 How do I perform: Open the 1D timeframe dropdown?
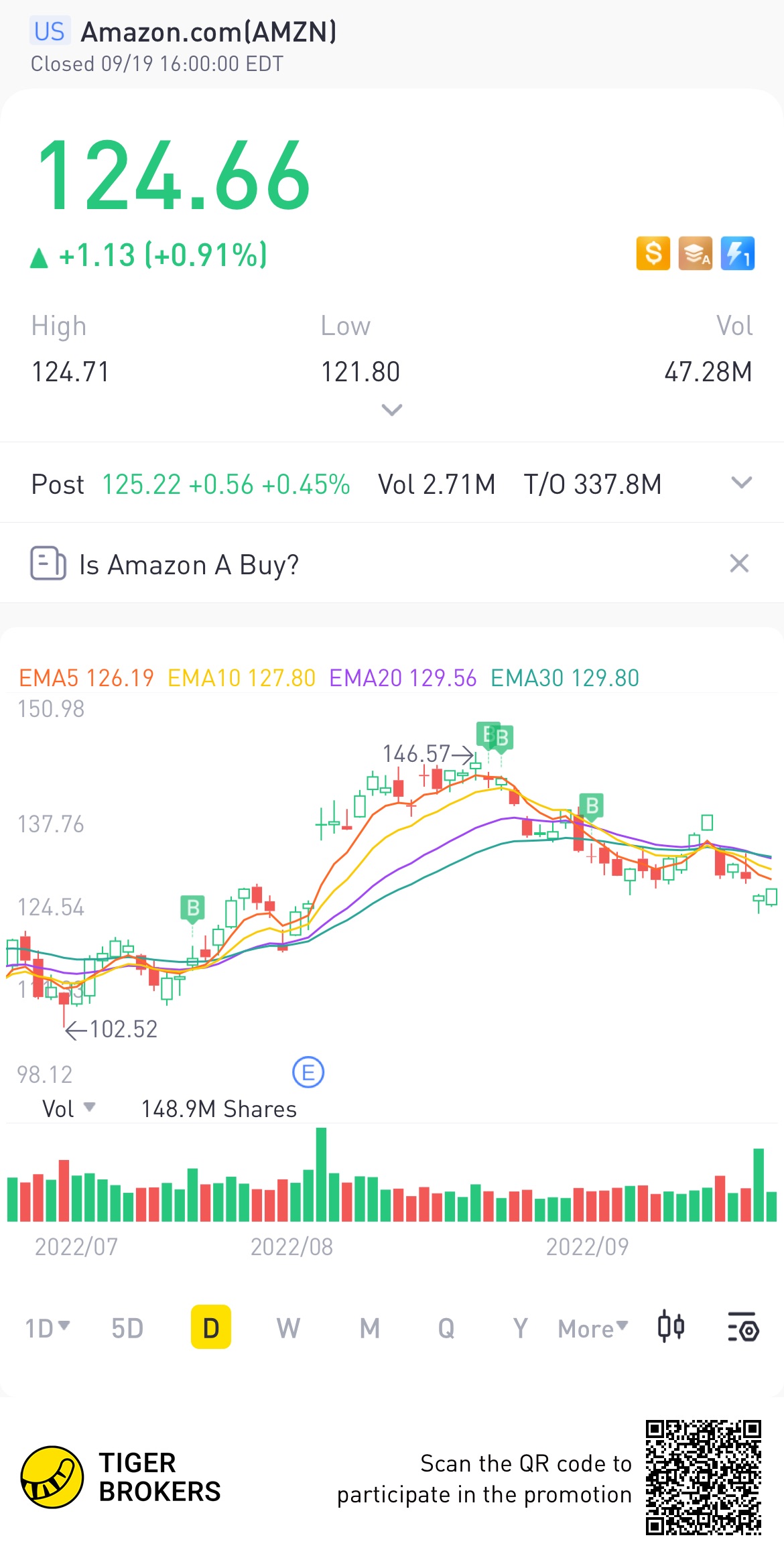48,1328
